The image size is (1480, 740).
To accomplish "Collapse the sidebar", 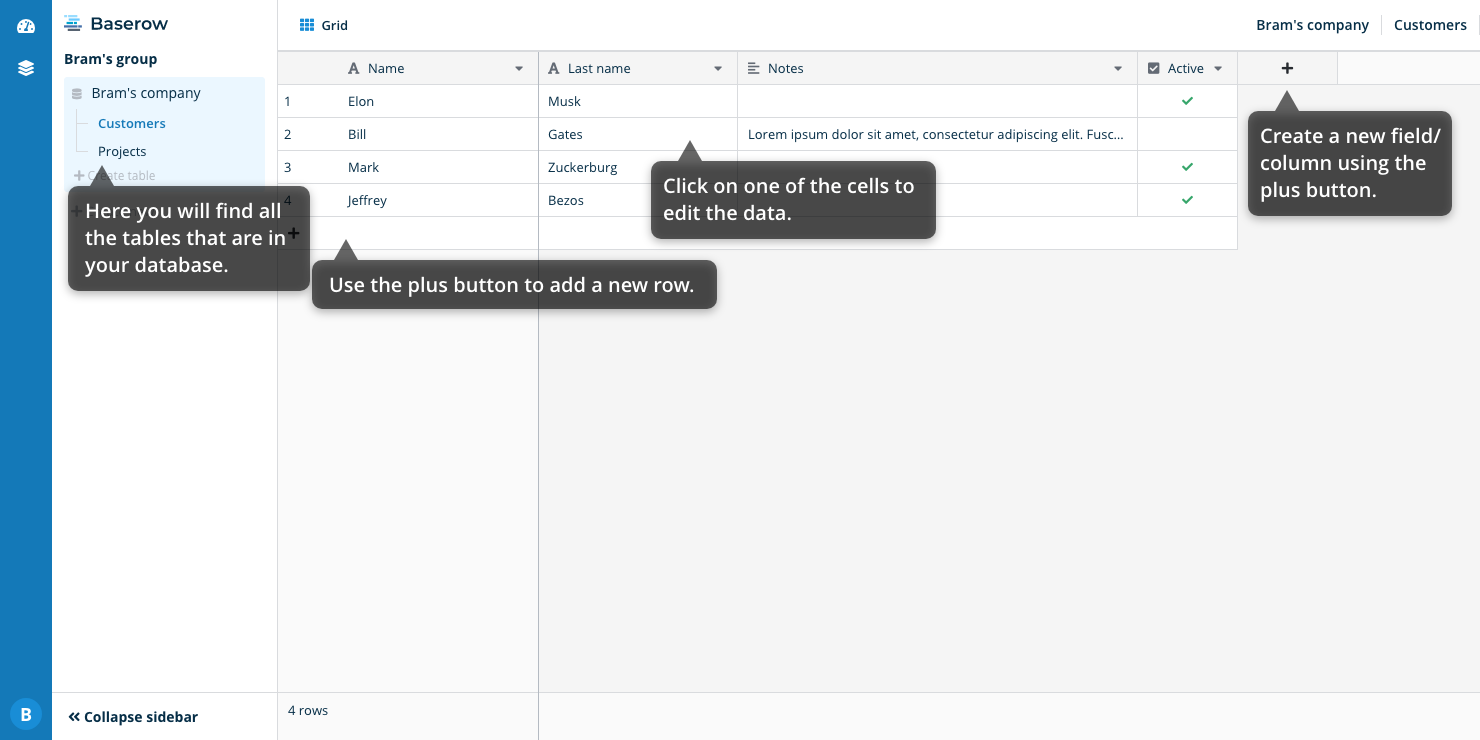I will (x=133, y=717).
